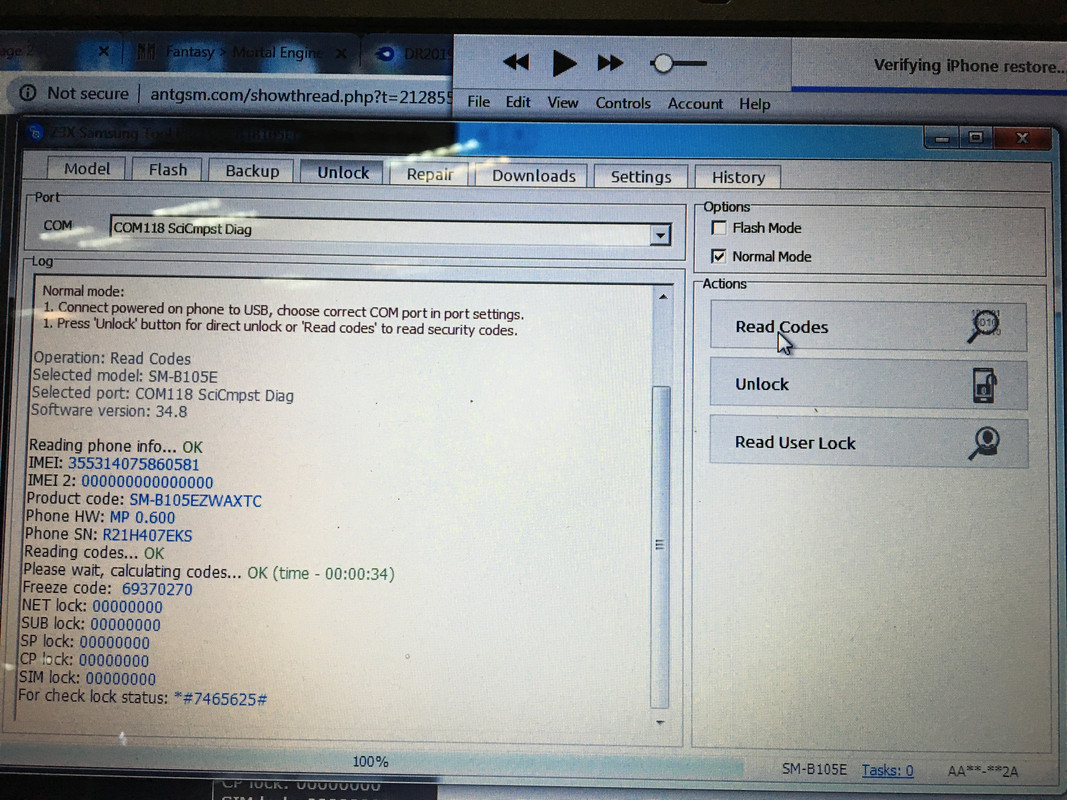Click the antgsm.com address bar URL

tap(299, 96)
